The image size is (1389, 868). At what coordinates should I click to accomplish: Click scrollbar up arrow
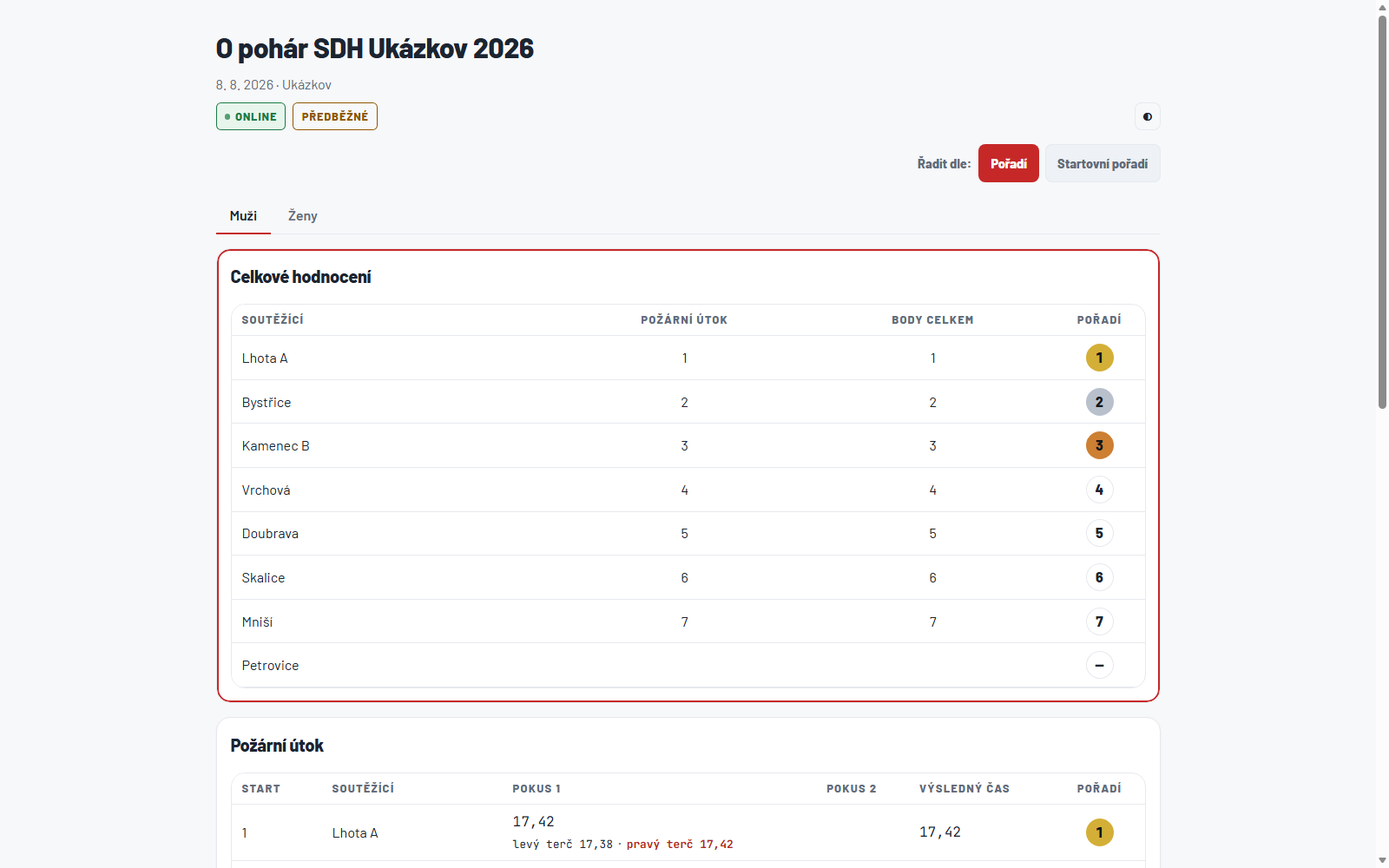point(1382,7)
